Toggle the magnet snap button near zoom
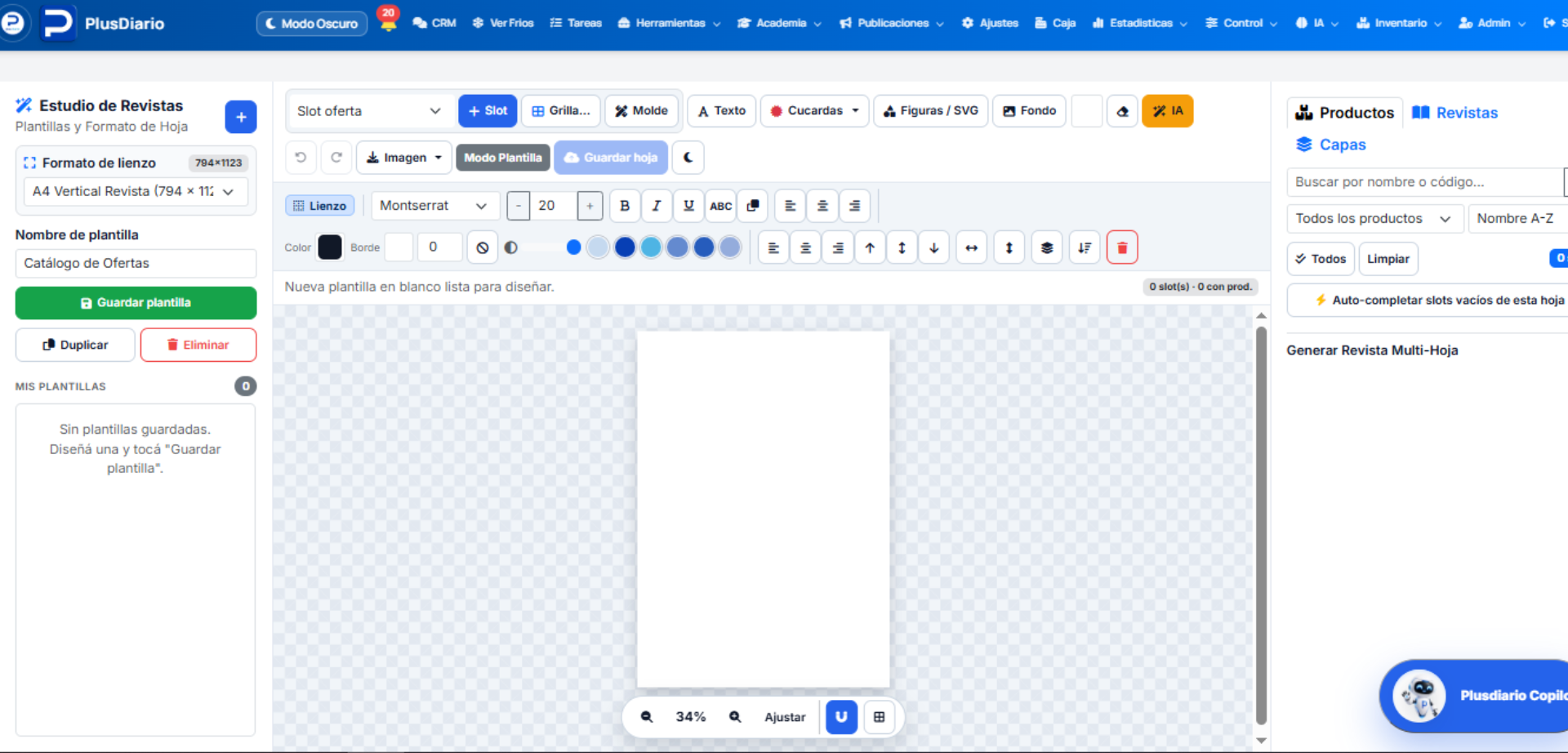 click(841, 717)
